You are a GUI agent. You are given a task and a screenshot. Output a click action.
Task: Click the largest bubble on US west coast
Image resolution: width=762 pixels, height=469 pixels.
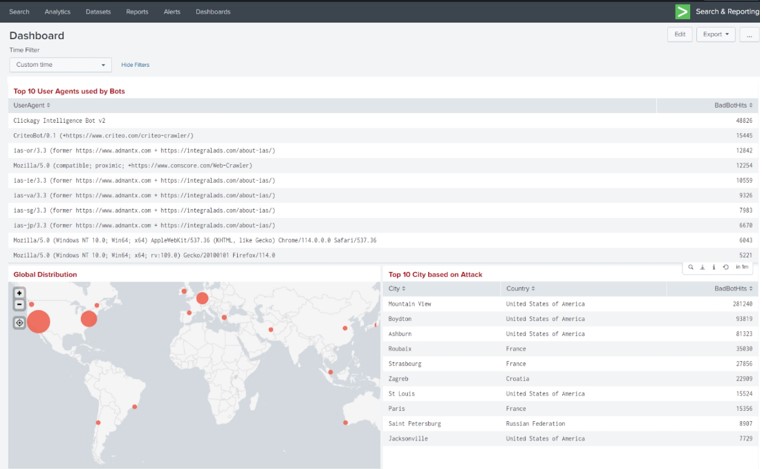[38, 321]
